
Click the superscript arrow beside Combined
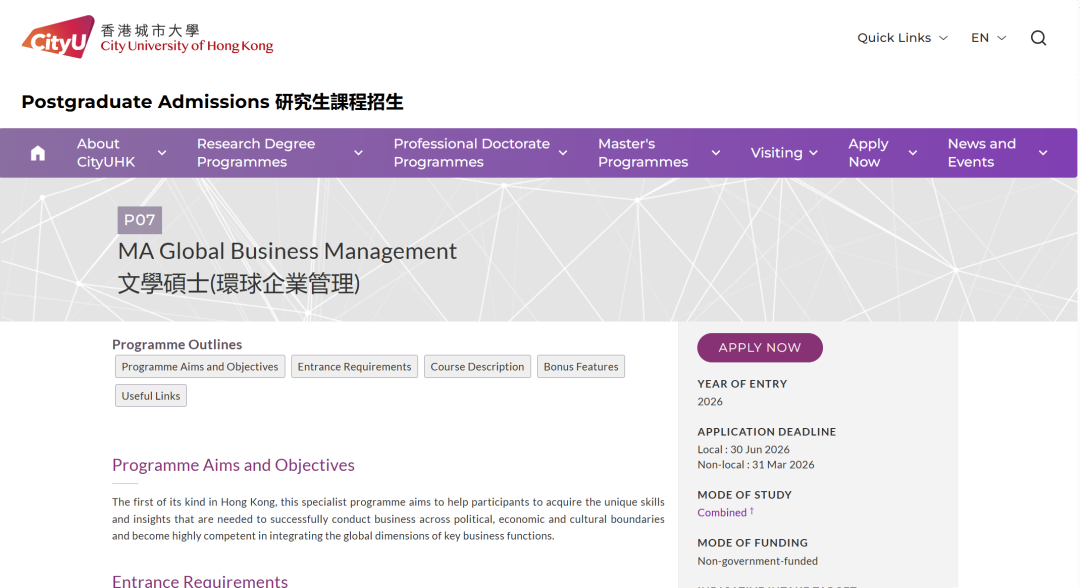749,508
